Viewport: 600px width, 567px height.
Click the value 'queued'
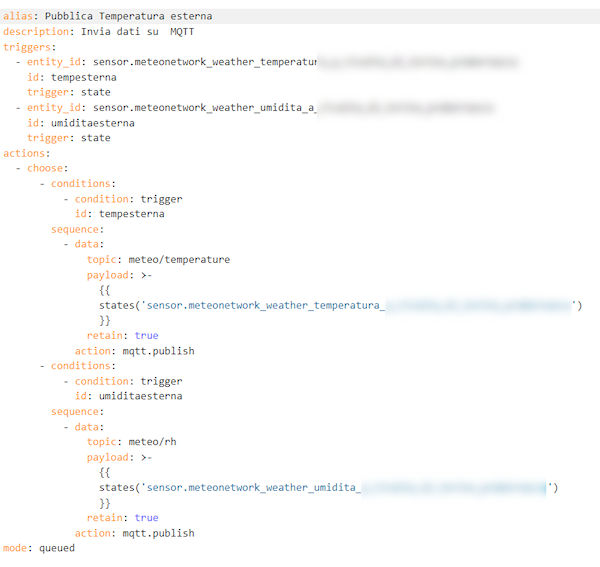pos(57,548)
